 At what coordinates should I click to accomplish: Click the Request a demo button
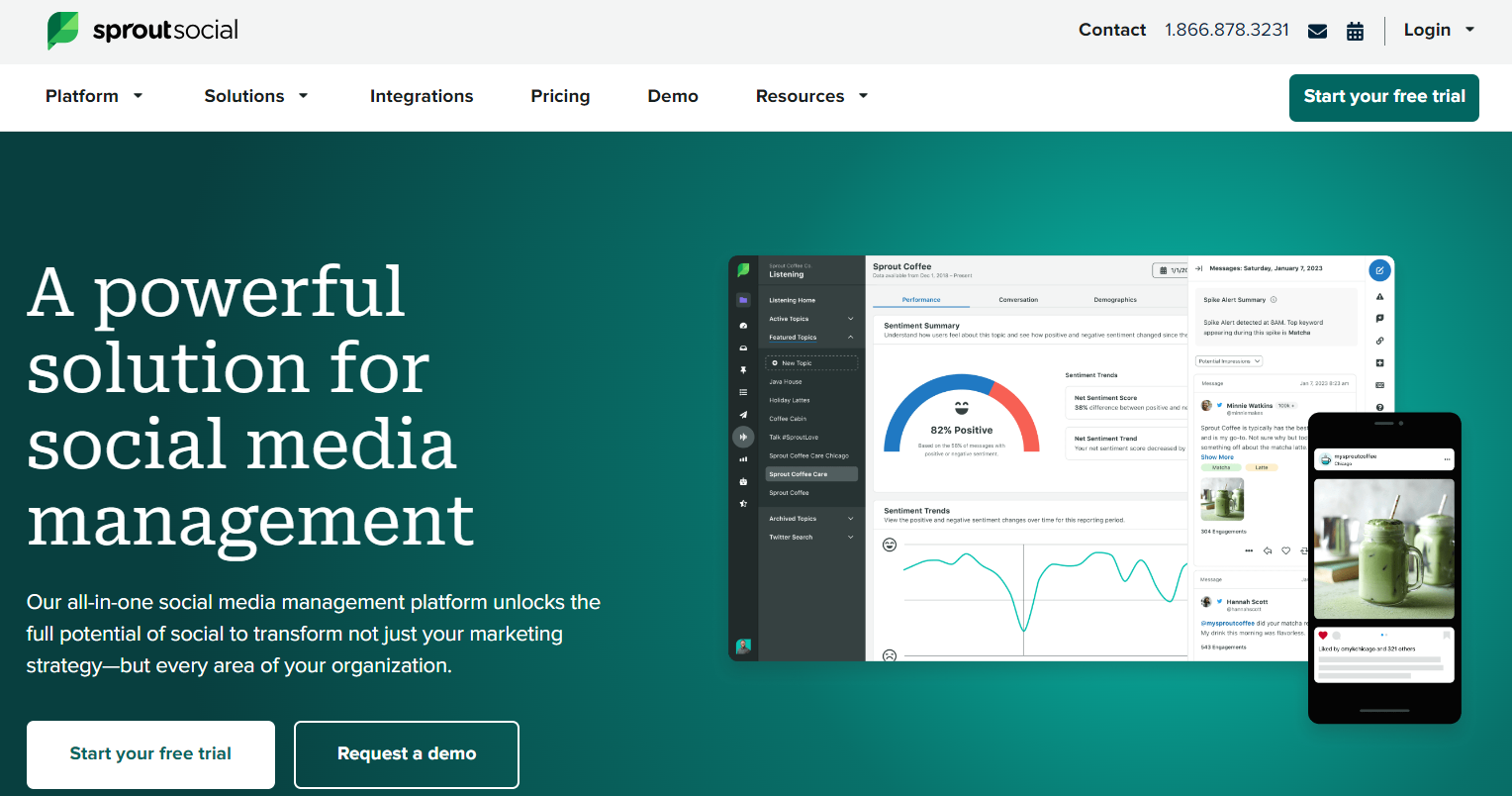407,754
